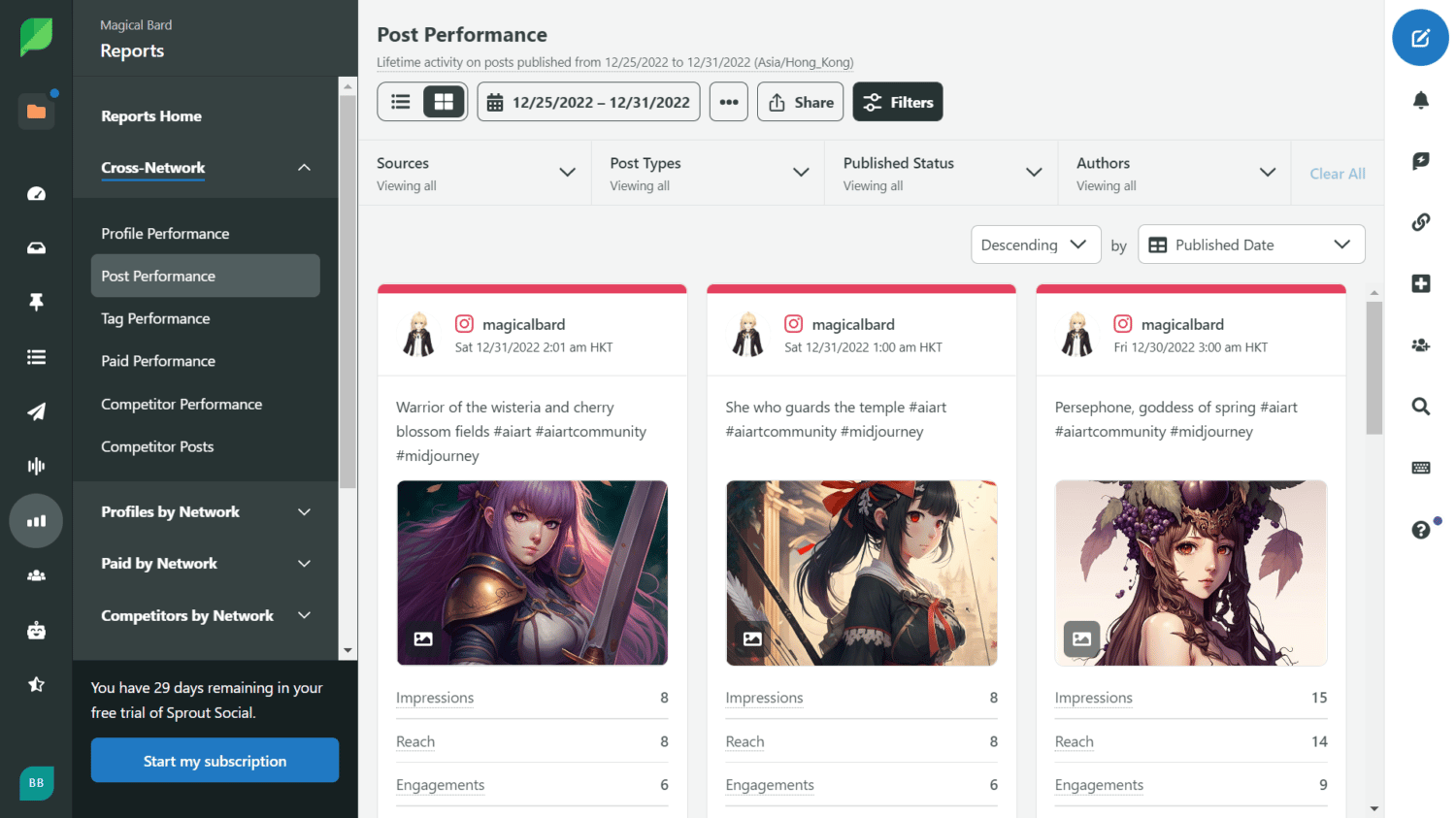
Task: Click the lightning message bubble icon
Action: [x=1420, y=161]
